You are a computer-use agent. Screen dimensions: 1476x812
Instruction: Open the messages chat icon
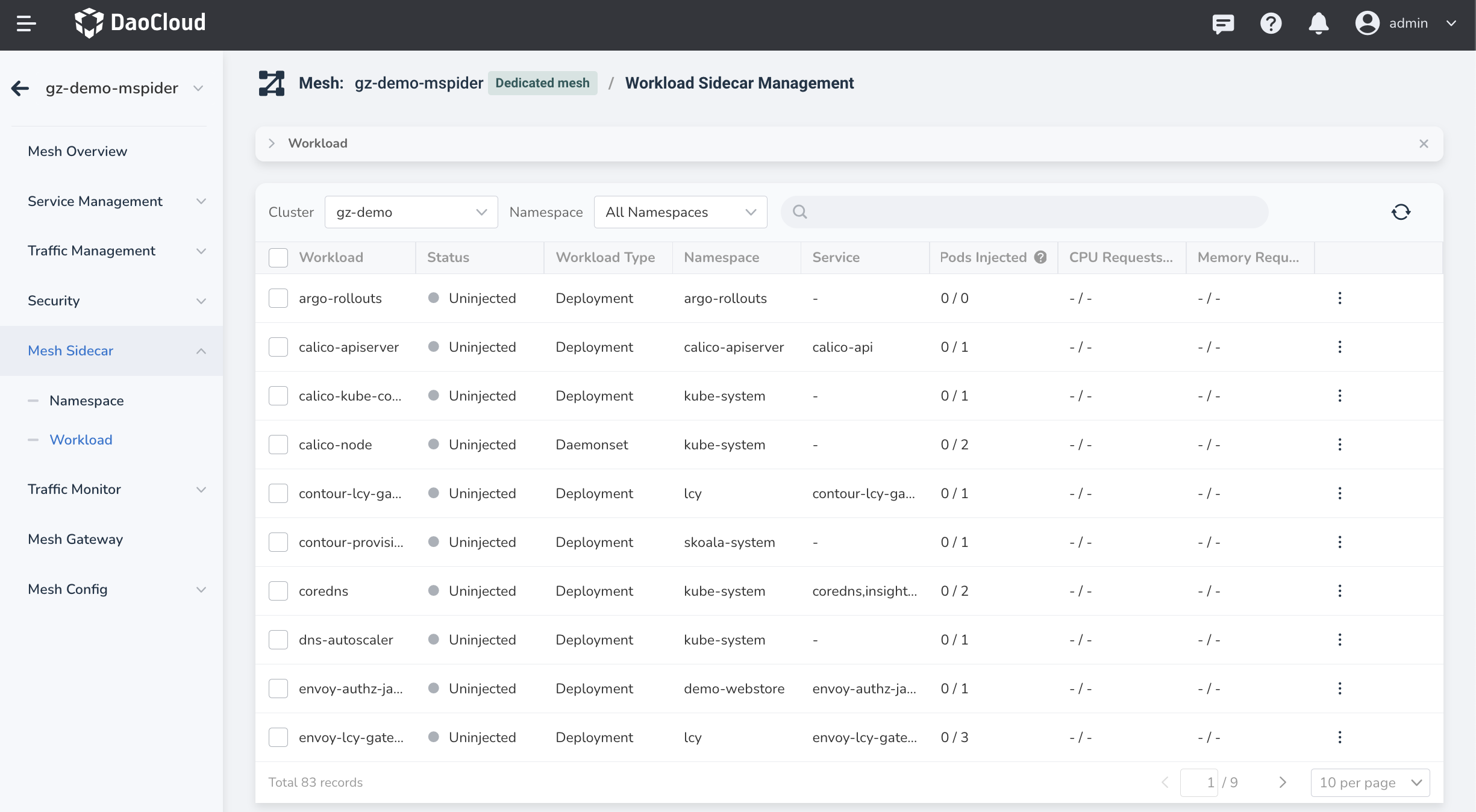click(1223, 23)
